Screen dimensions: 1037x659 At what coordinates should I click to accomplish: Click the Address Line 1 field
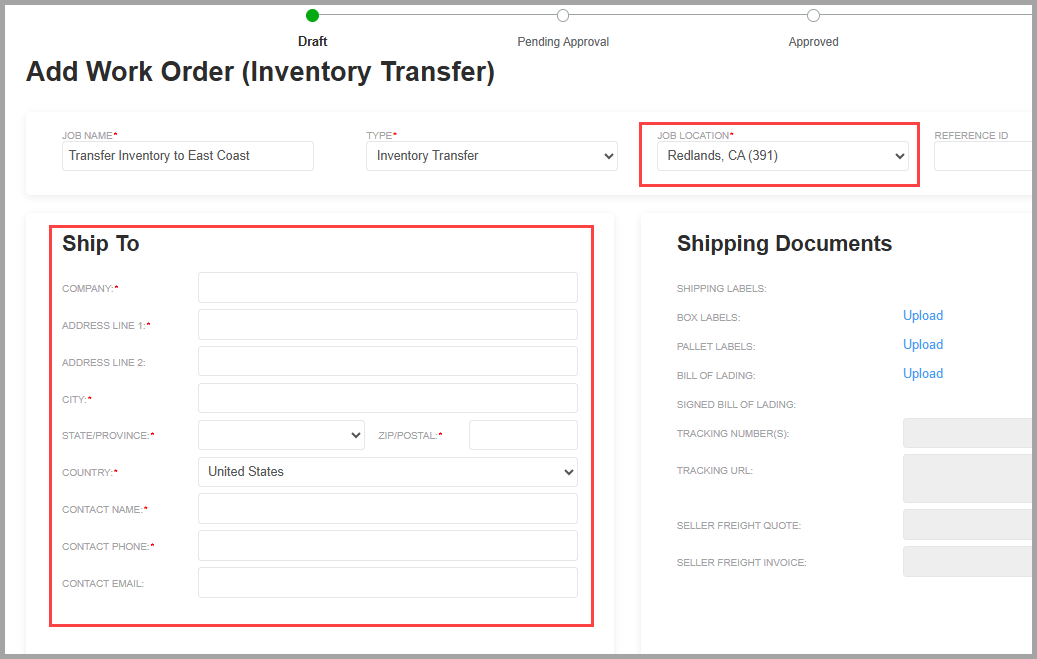[388, 325]
